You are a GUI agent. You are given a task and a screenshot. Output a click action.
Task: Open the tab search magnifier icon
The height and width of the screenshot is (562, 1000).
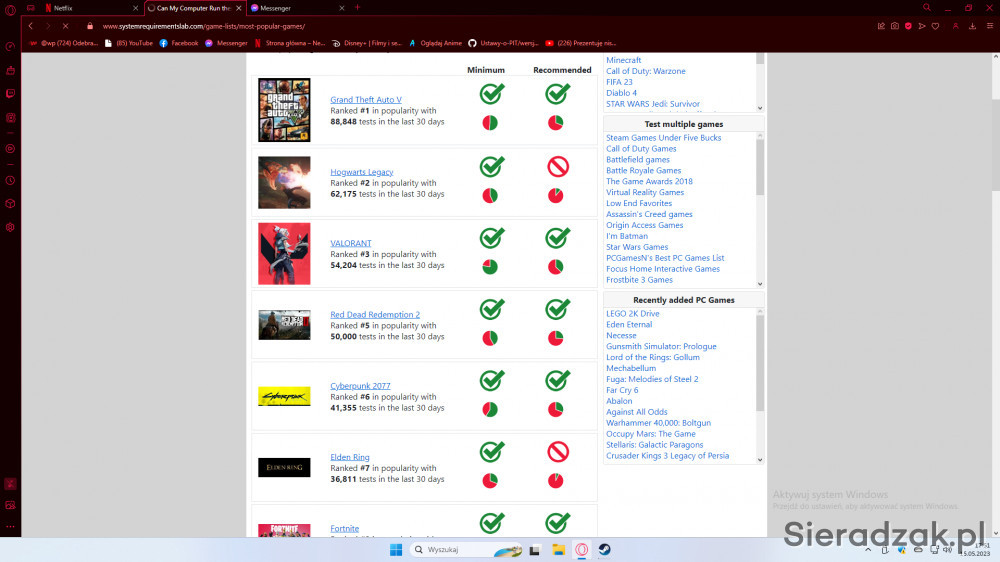(x=927, y=8)
